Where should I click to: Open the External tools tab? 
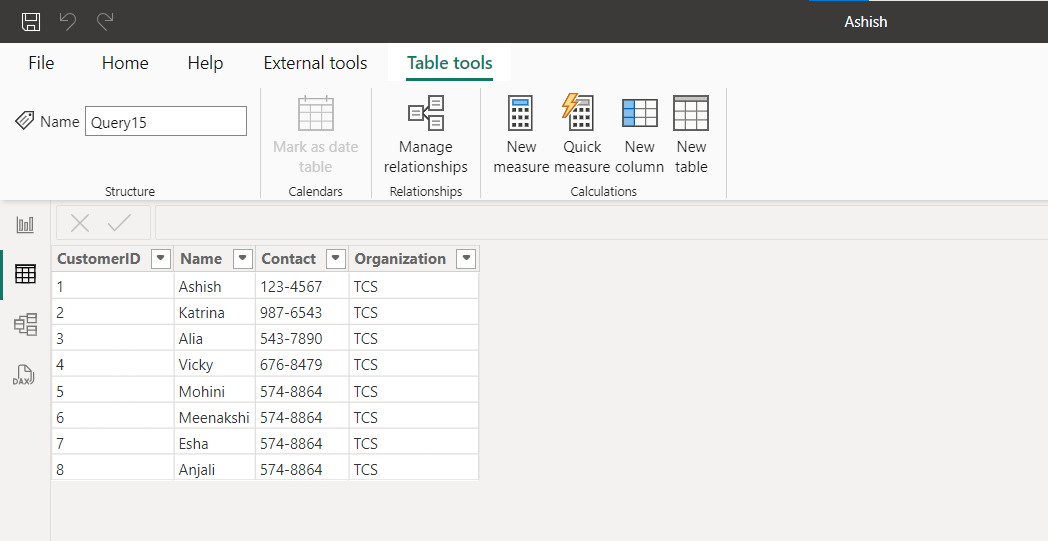click(315, 63)
